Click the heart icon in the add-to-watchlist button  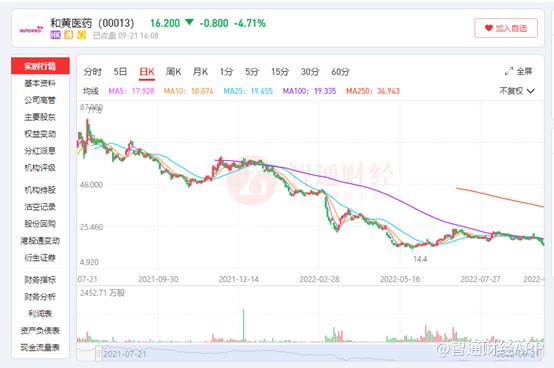pos(488,28)
